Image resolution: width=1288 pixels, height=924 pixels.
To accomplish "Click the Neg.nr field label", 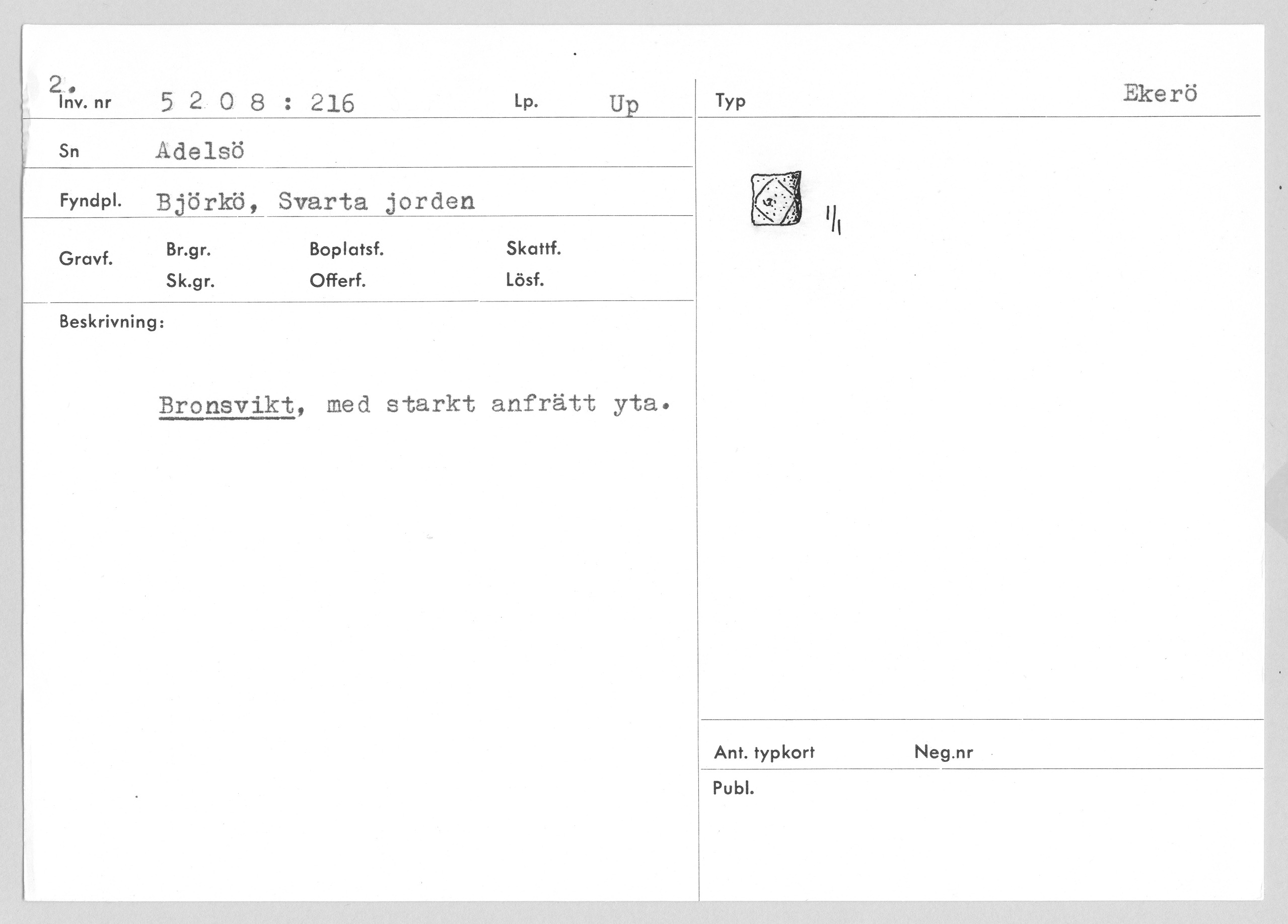I will 943,752.
